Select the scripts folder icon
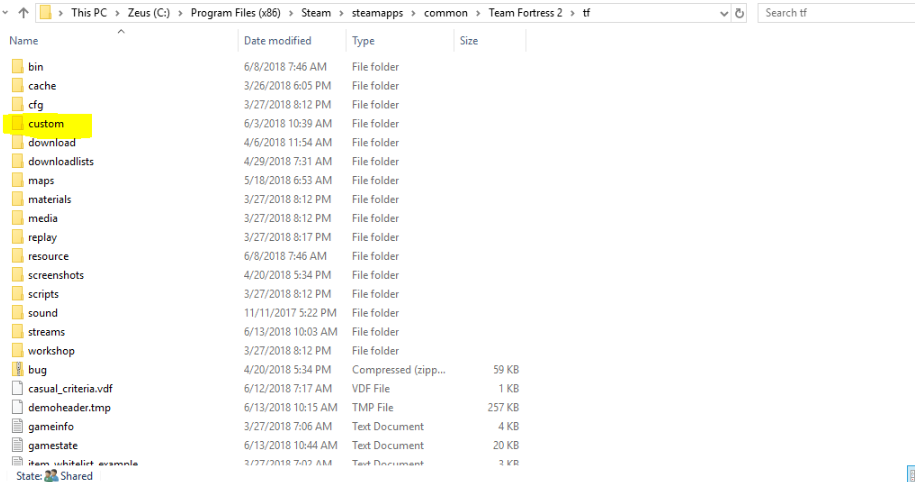Viewport: 915px width, 482px height. coord(18,294)
